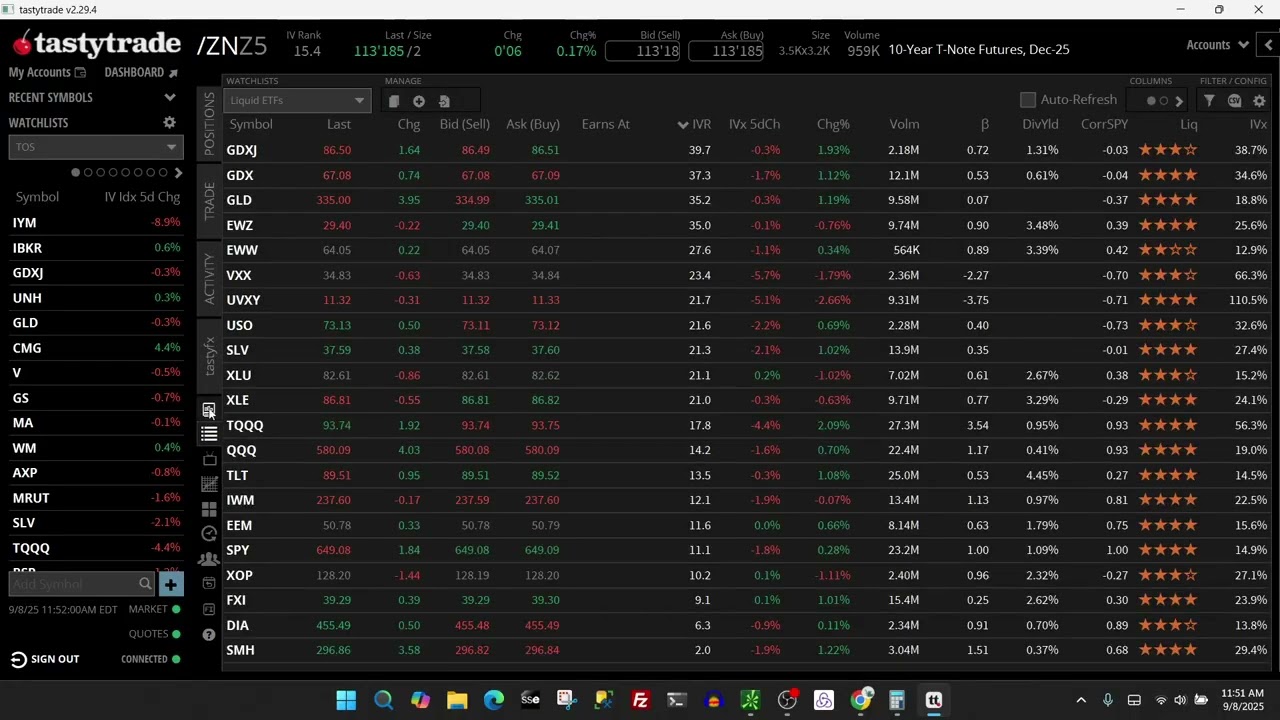The image size is (1280, 720).
Task: Select IBKR in the sidebar symbol list
Action: [x=96, y=248]
